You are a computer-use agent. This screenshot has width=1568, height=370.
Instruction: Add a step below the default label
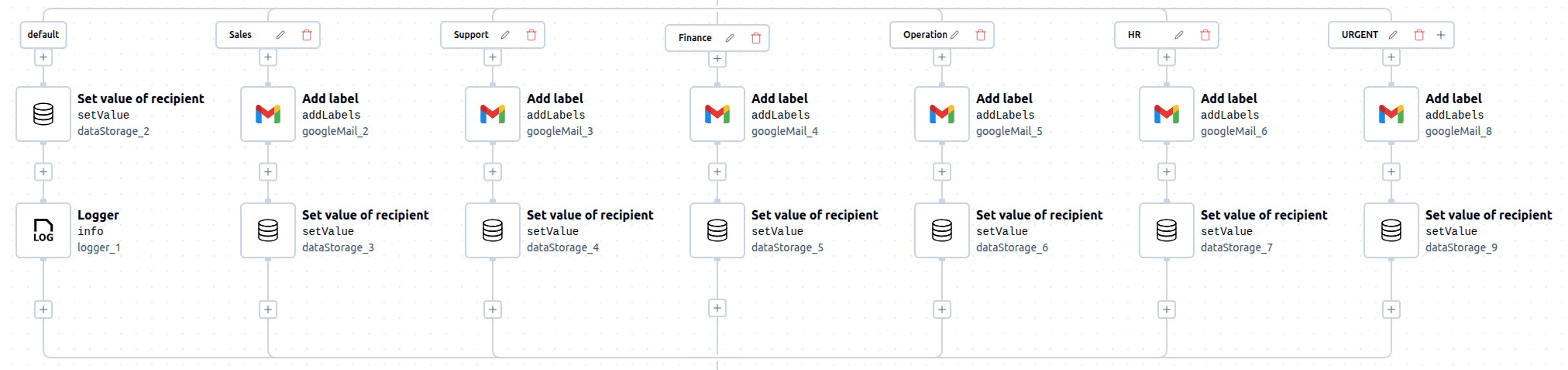43,57
